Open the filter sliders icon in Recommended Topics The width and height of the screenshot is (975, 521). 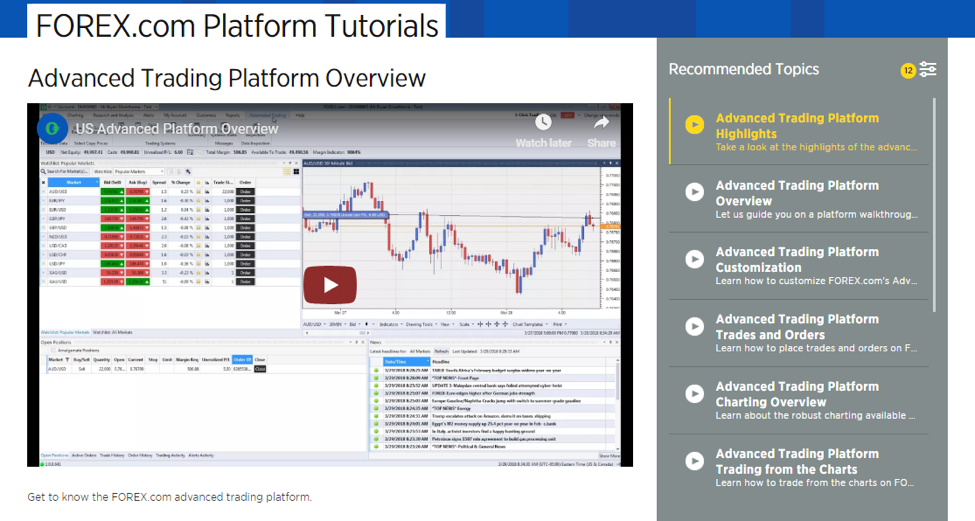928,70
